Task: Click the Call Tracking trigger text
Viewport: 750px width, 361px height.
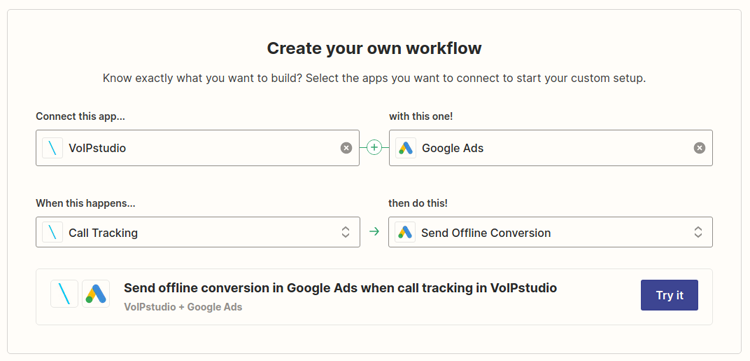Action: tap(103, 233)
